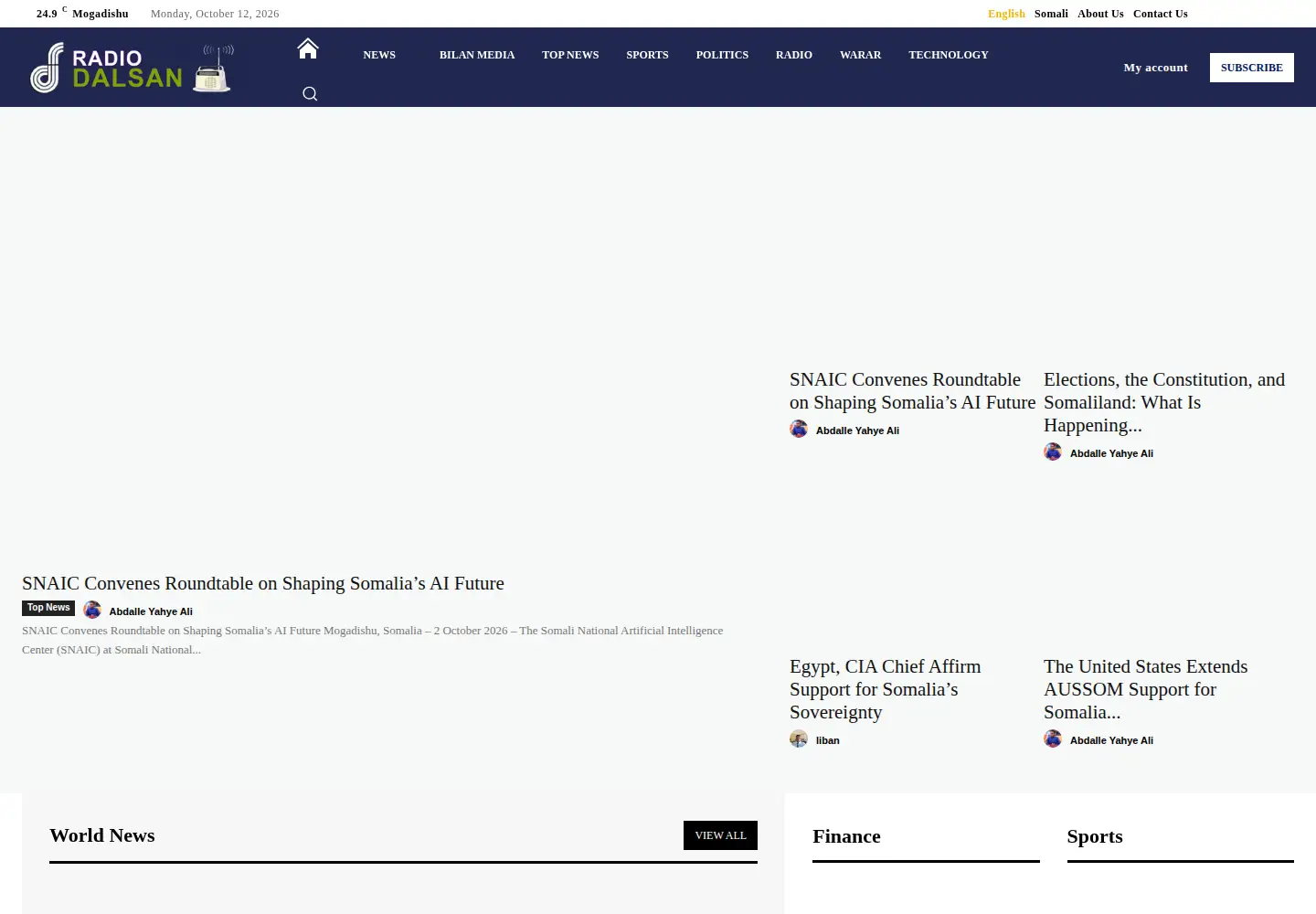Switch language to English
The image size is (1316, 914).
pyautogui.click(x=1006, y=14)
